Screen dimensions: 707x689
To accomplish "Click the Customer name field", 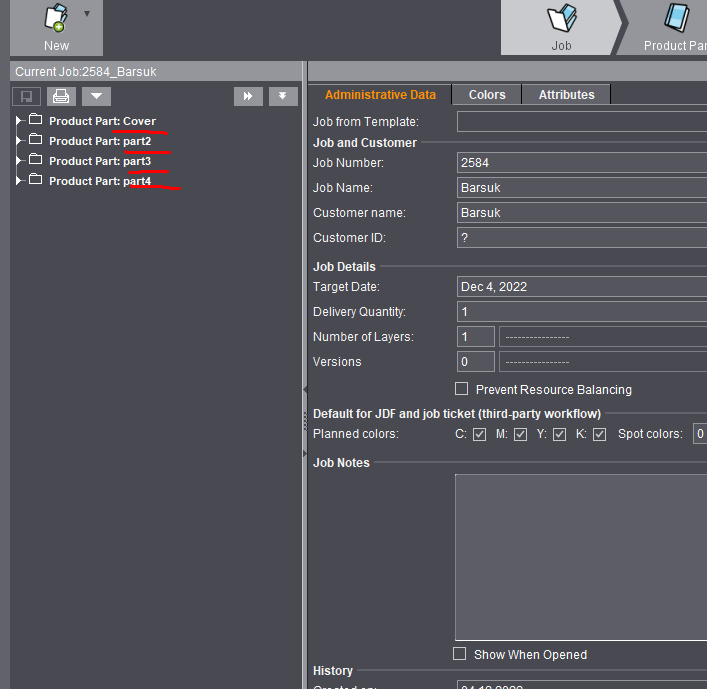I will click(582, 212).
